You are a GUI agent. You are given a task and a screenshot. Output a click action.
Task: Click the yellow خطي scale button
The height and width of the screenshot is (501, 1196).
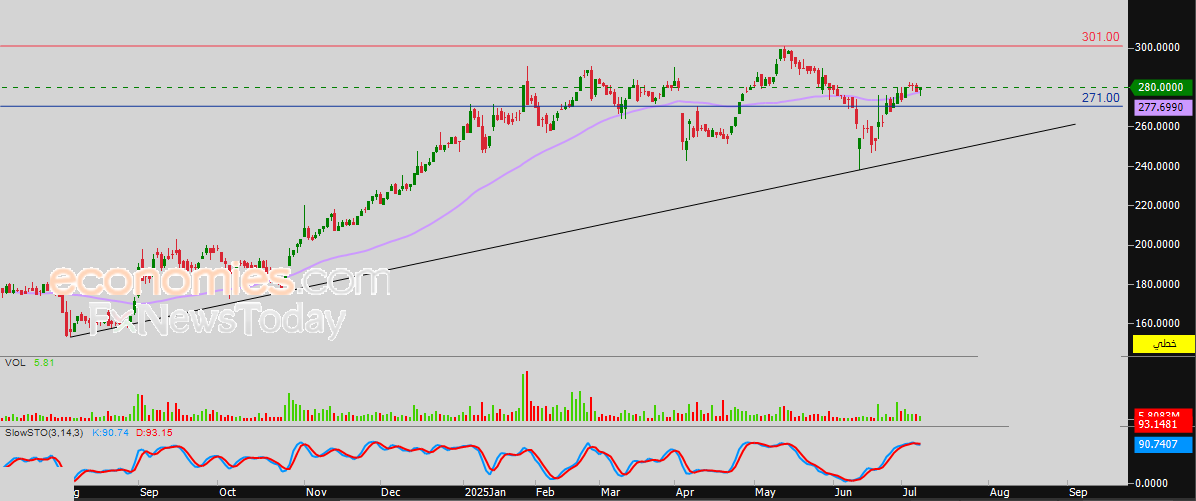click(1163, 344)
